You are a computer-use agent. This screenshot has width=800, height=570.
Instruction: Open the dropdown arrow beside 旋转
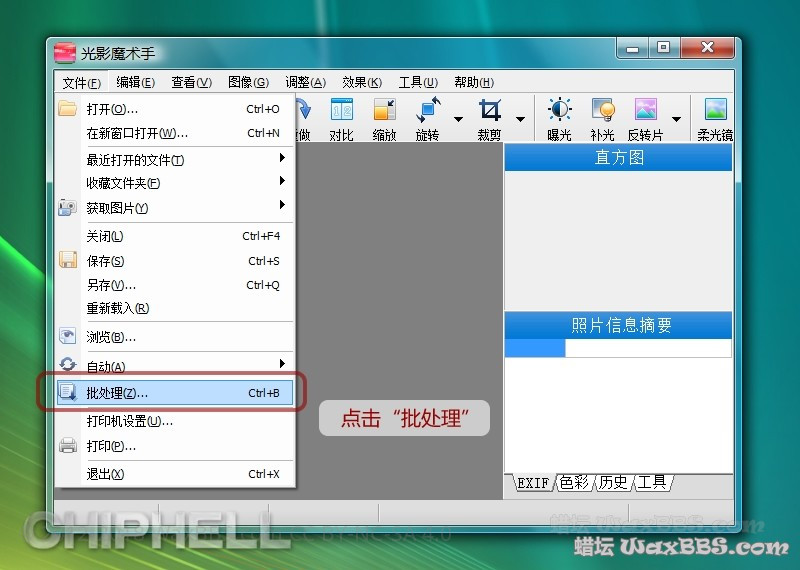coord(458,119)
